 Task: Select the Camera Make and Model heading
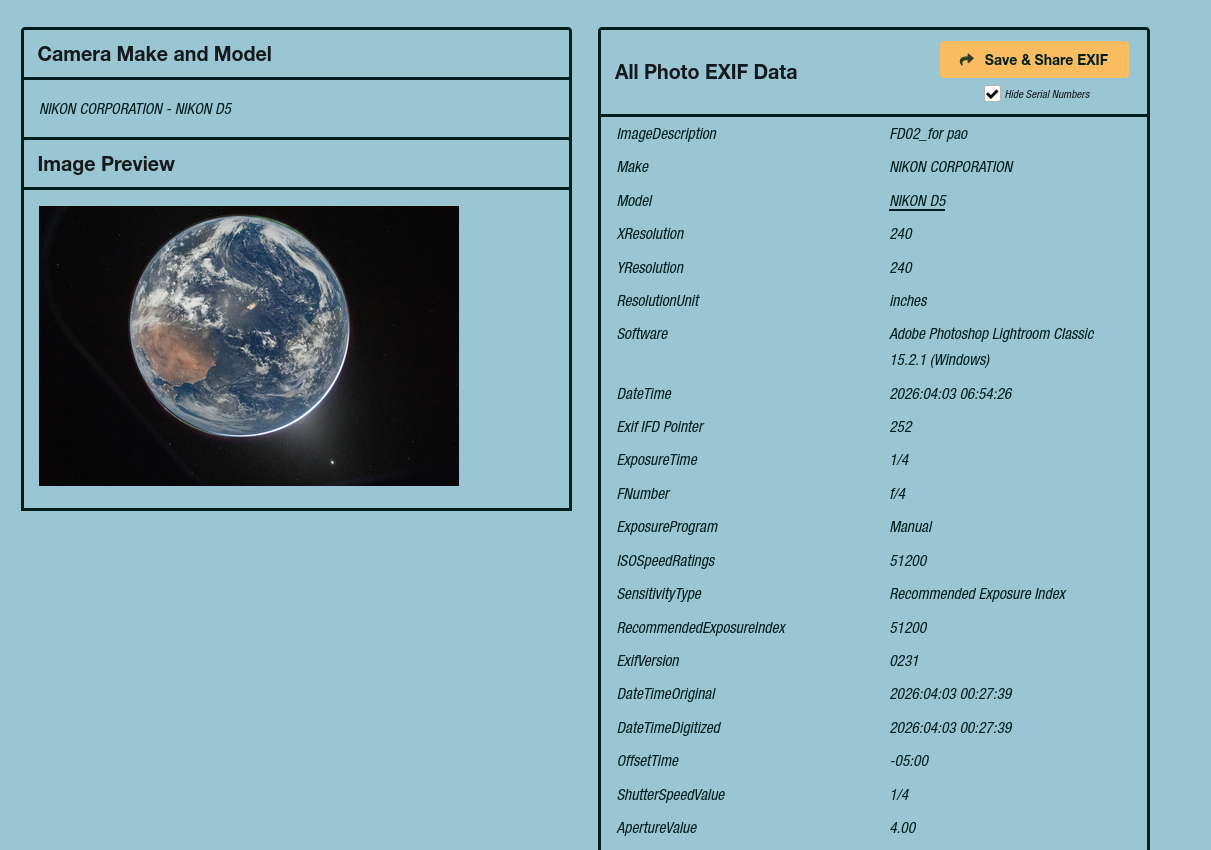click(x=155, y=54)
